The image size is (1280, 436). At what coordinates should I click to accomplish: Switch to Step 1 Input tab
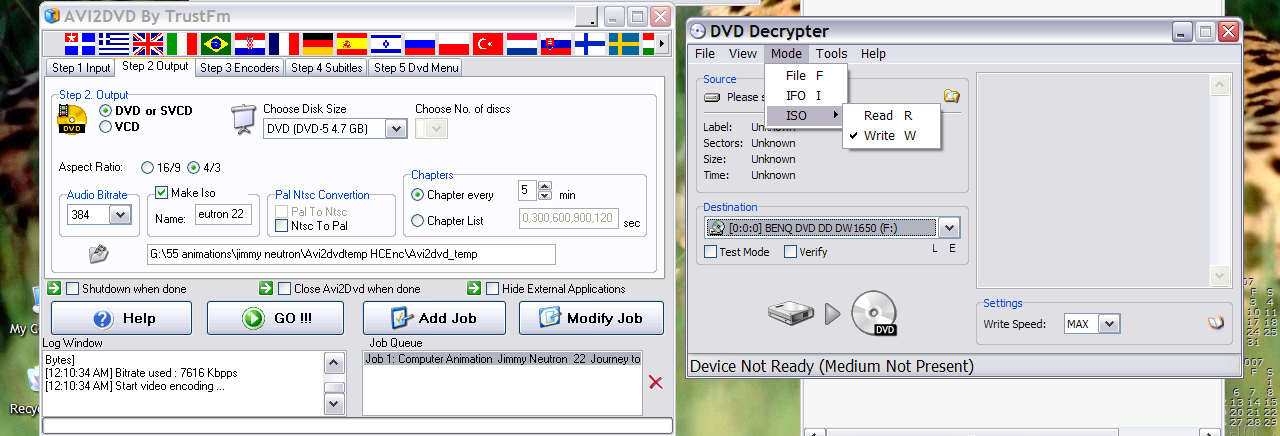click(x=81, y=68)
